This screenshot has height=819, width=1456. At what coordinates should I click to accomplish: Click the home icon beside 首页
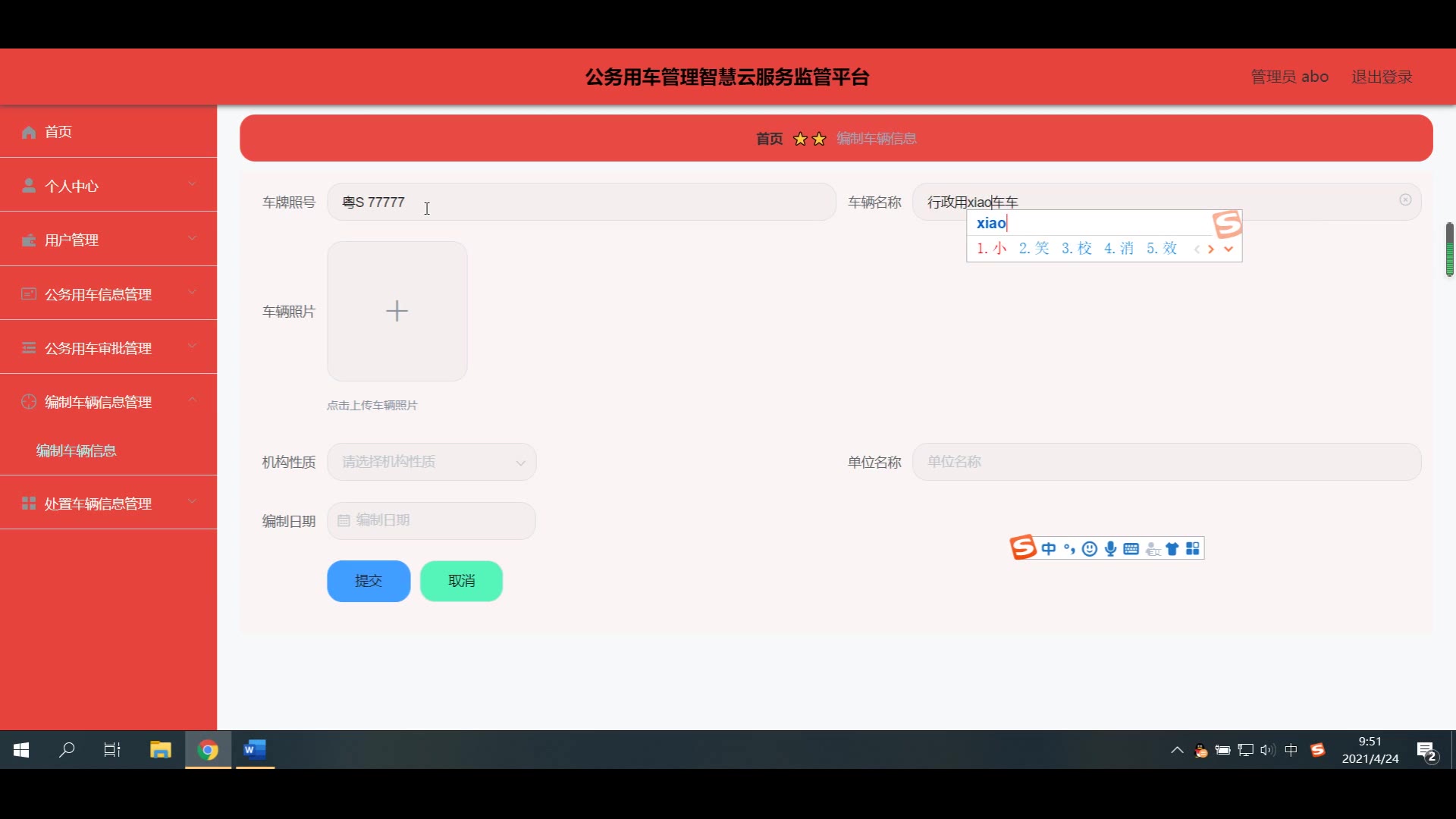(x=29, y=132)
